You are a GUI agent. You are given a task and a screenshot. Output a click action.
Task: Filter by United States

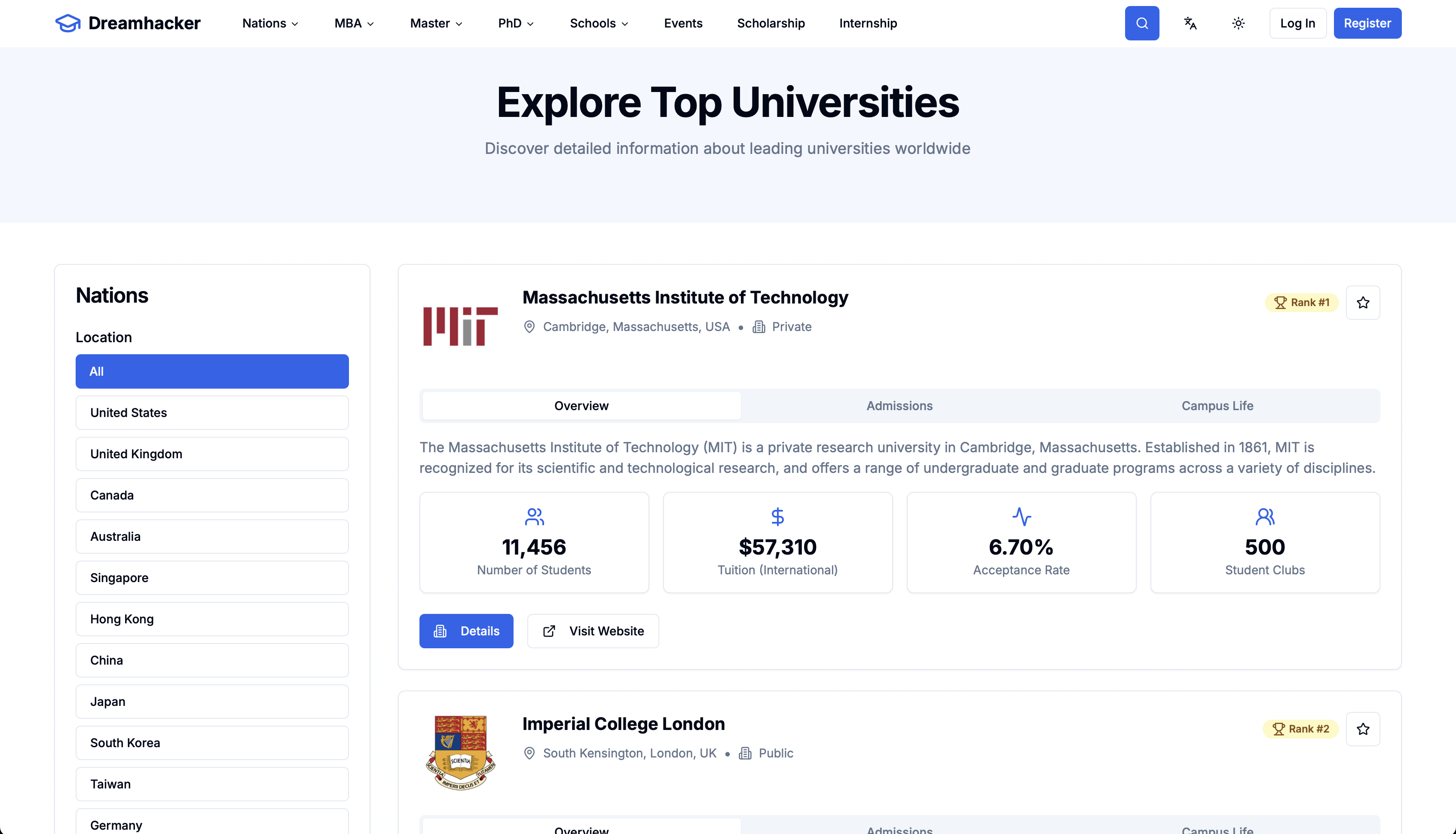pos(212,412)
